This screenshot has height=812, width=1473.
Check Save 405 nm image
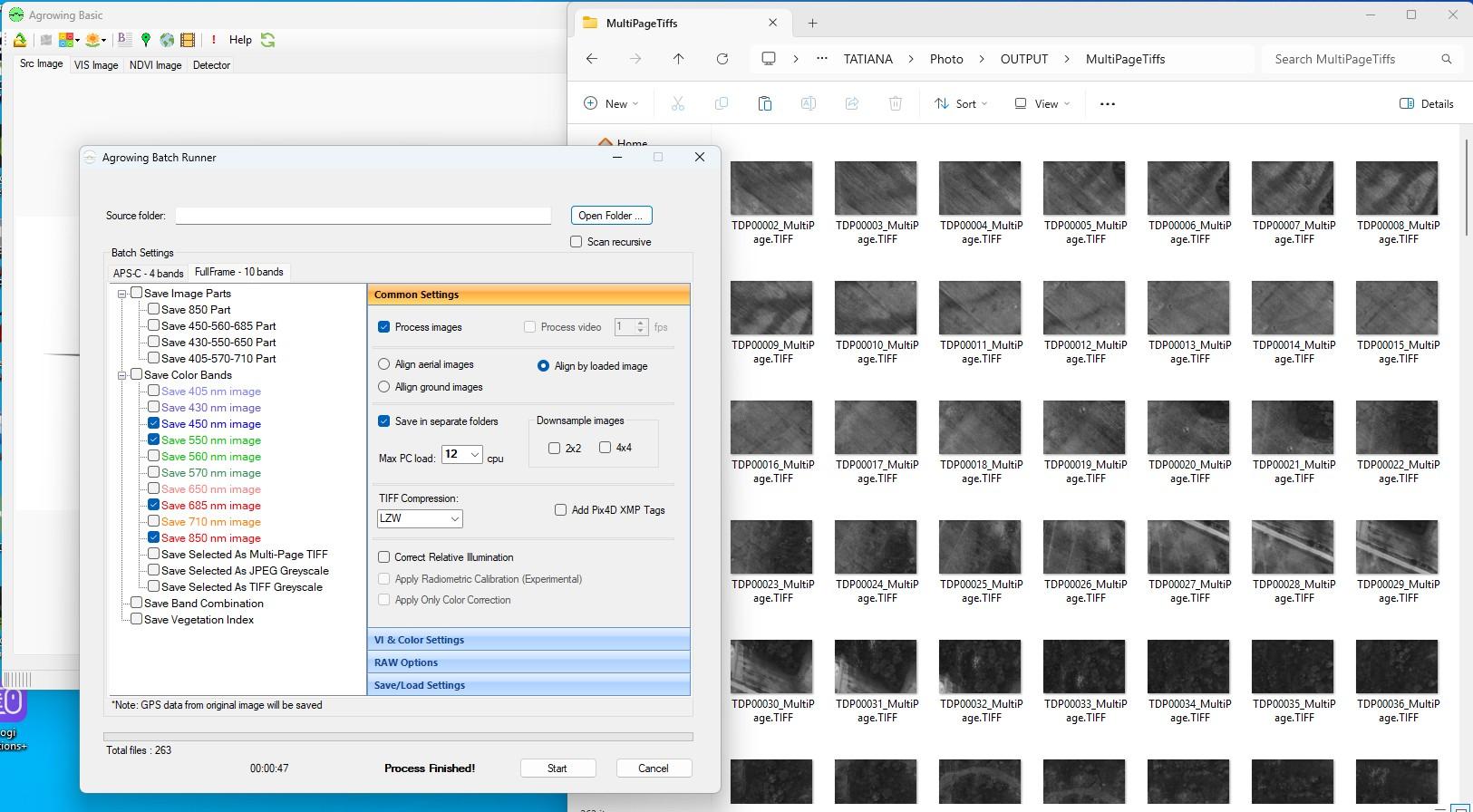tap(153, 391)
